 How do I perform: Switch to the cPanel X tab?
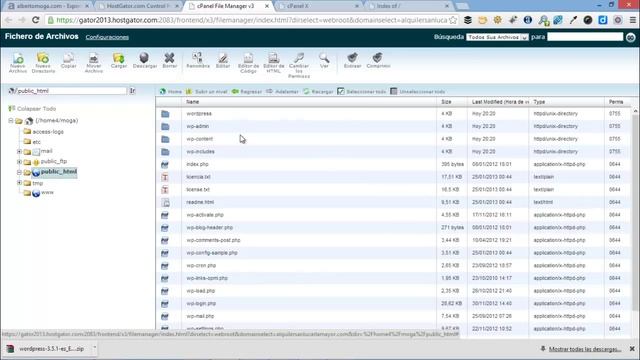(318, 6)
